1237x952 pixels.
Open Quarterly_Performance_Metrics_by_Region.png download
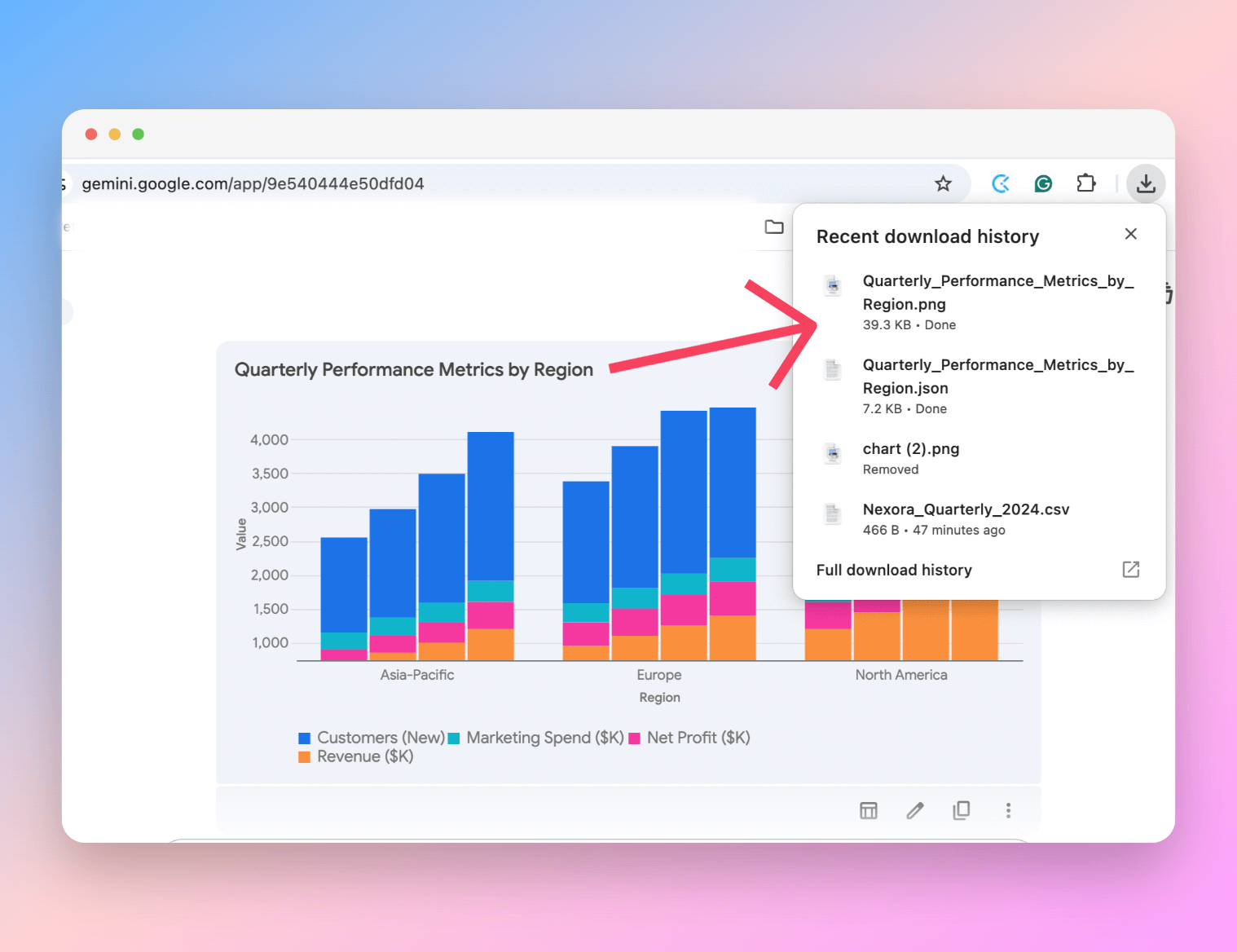coord(998,292)
